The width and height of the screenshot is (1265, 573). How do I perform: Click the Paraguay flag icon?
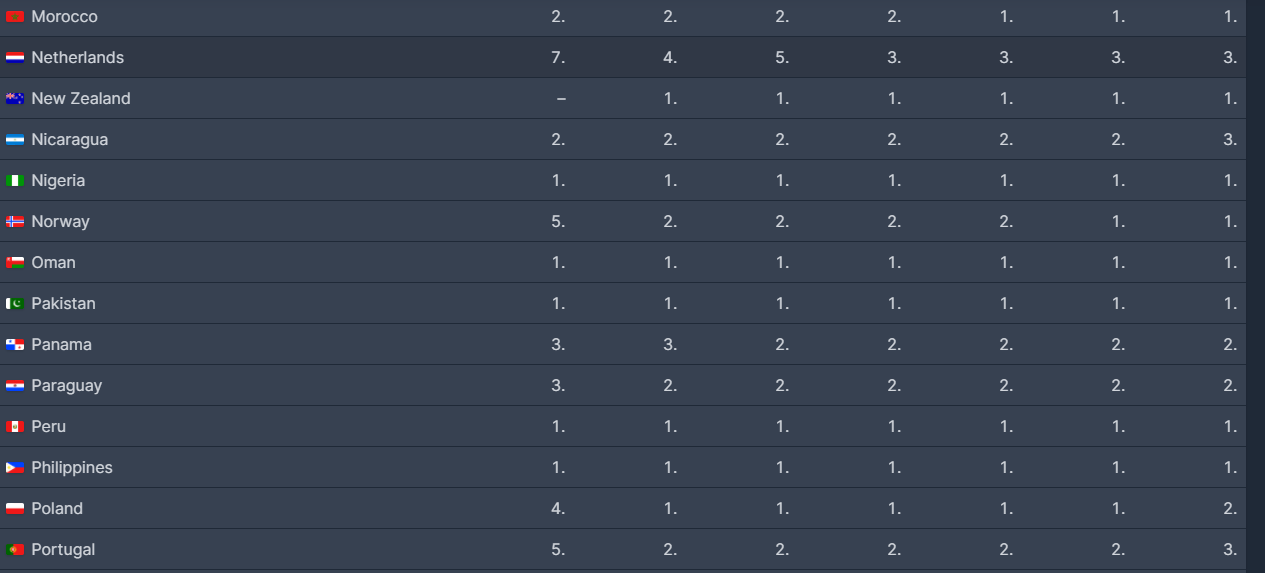(x=15, y=386)
